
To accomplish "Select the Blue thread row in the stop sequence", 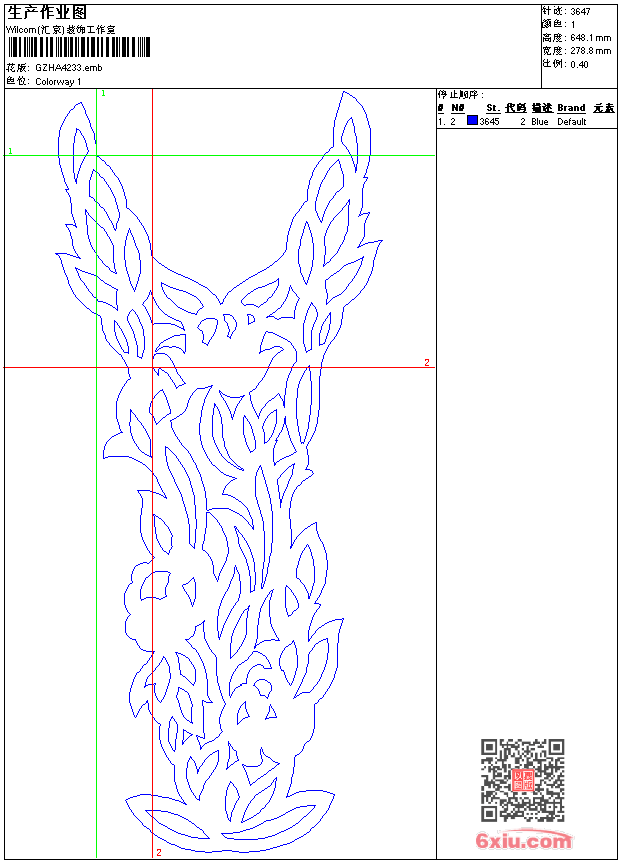I will 525,121.
